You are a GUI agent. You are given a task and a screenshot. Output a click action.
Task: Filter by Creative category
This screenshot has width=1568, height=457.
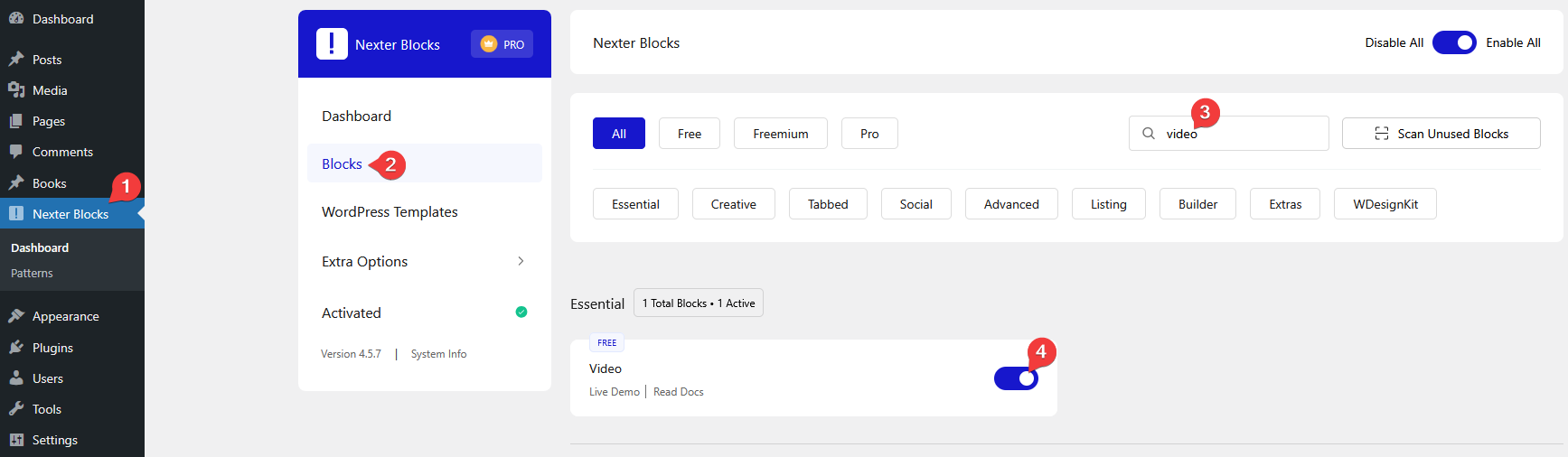click(734, 204)
